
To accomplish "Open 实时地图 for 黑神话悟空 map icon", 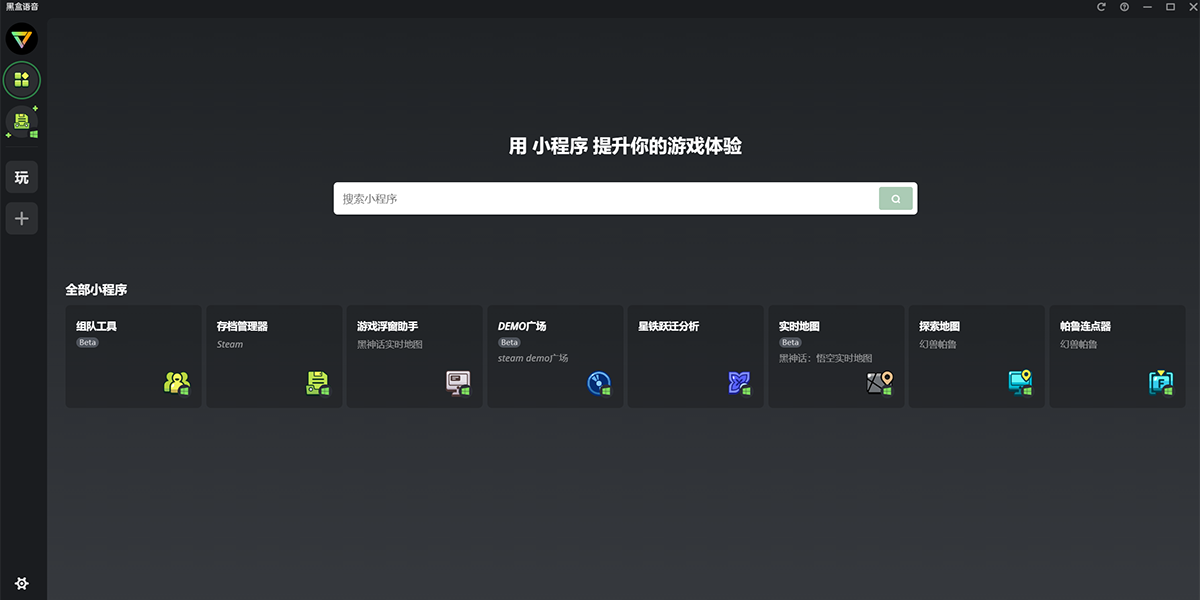I will pos(879,382).
